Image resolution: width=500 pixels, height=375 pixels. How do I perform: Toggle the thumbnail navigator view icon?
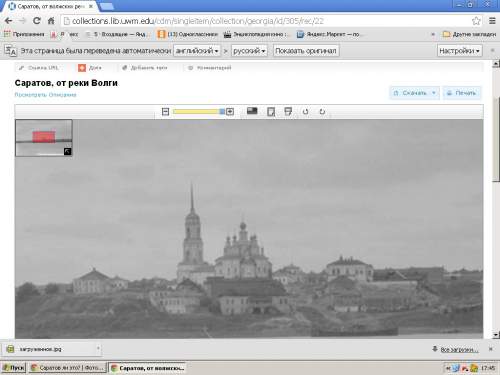252,111
